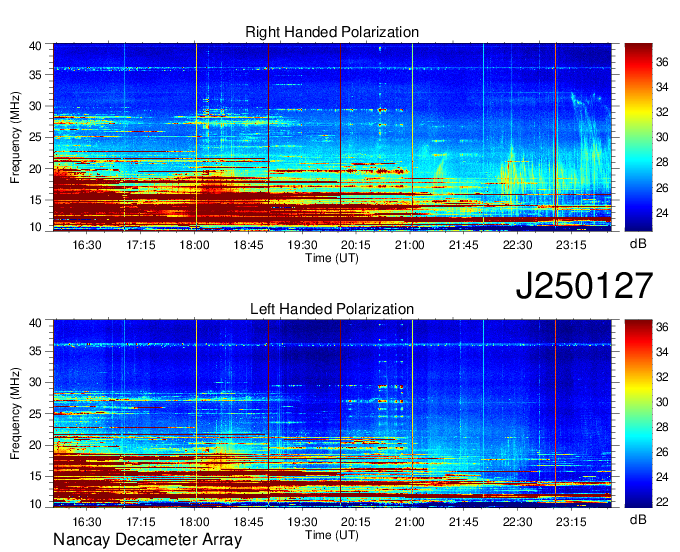The width and height of the screenshot is (680, 552).
Task: Click the 23:15 tick under Right Handed plot
Action: point(571,245)
